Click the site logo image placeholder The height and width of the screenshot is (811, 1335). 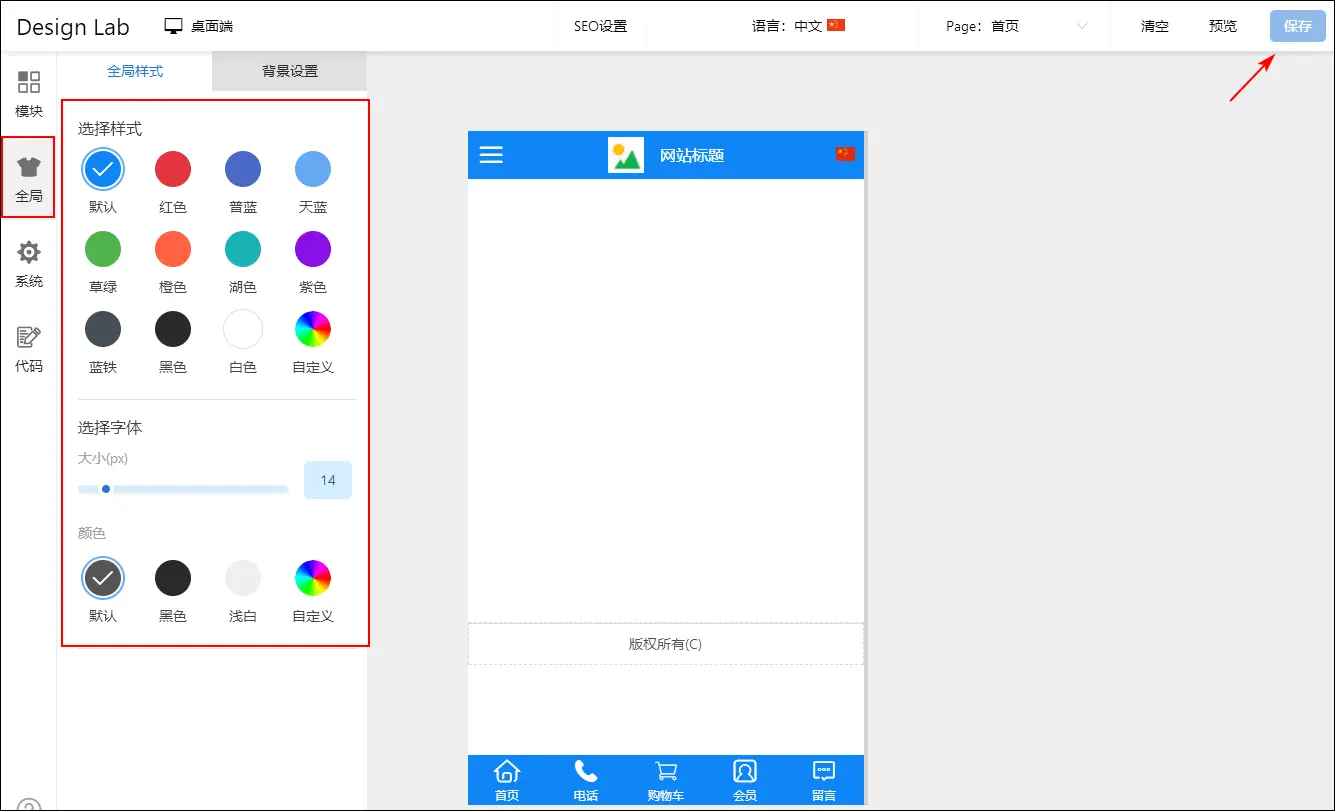626,155
